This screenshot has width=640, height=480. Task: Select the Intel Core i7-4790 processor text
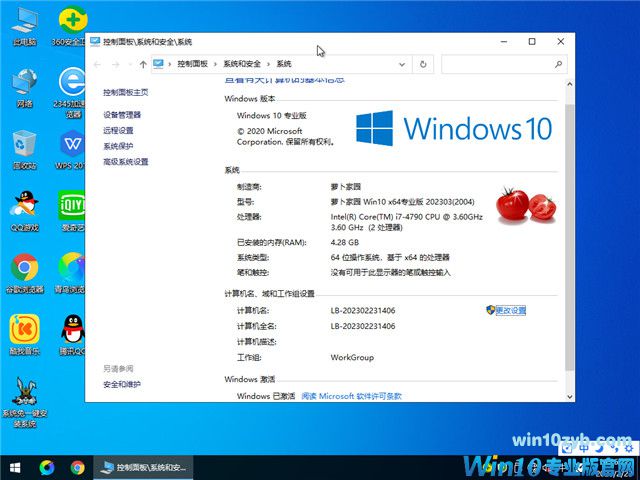[406, 222]
